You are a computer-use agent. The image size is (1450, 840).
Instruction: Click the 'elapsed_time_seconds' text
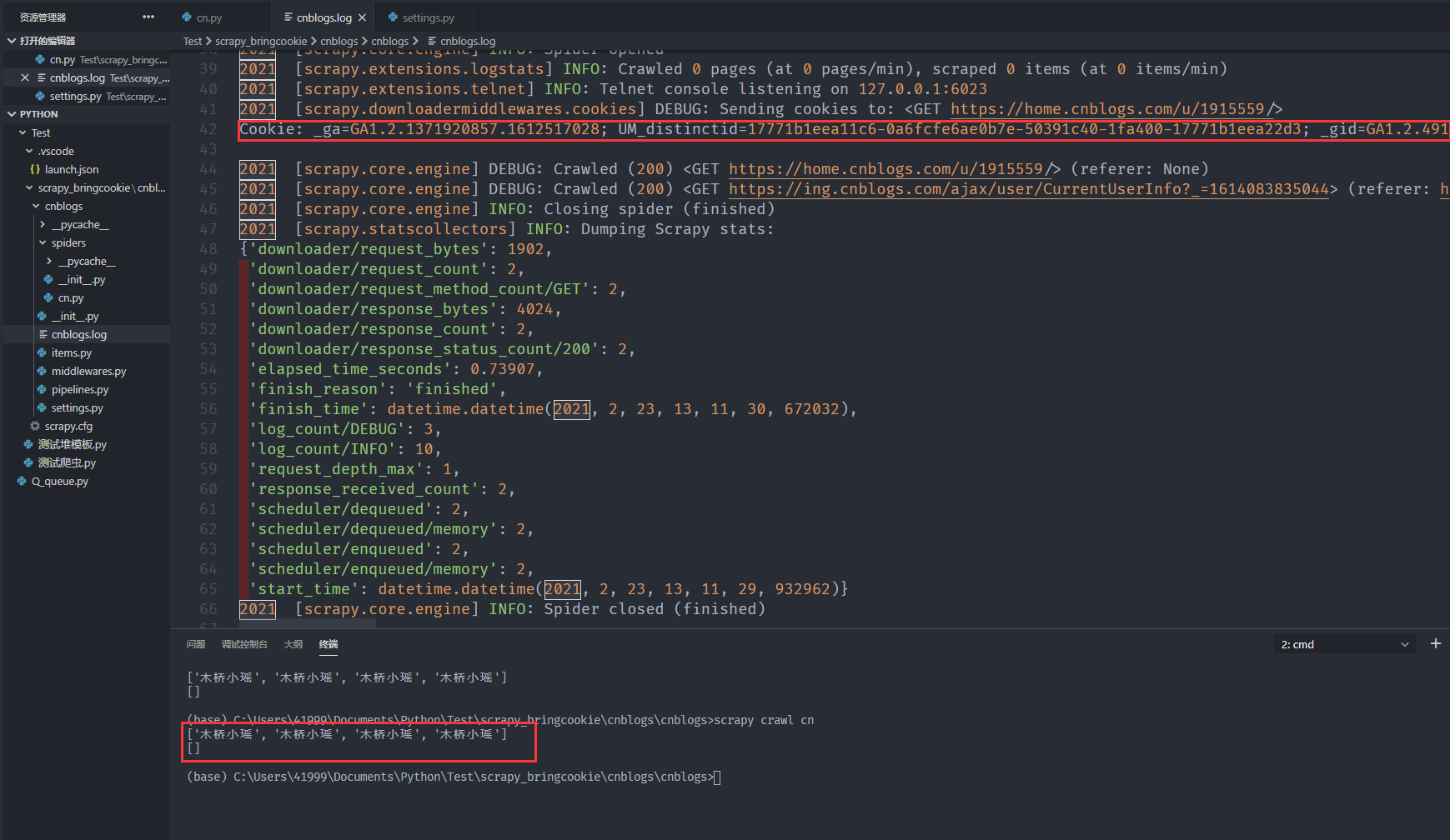350,369
